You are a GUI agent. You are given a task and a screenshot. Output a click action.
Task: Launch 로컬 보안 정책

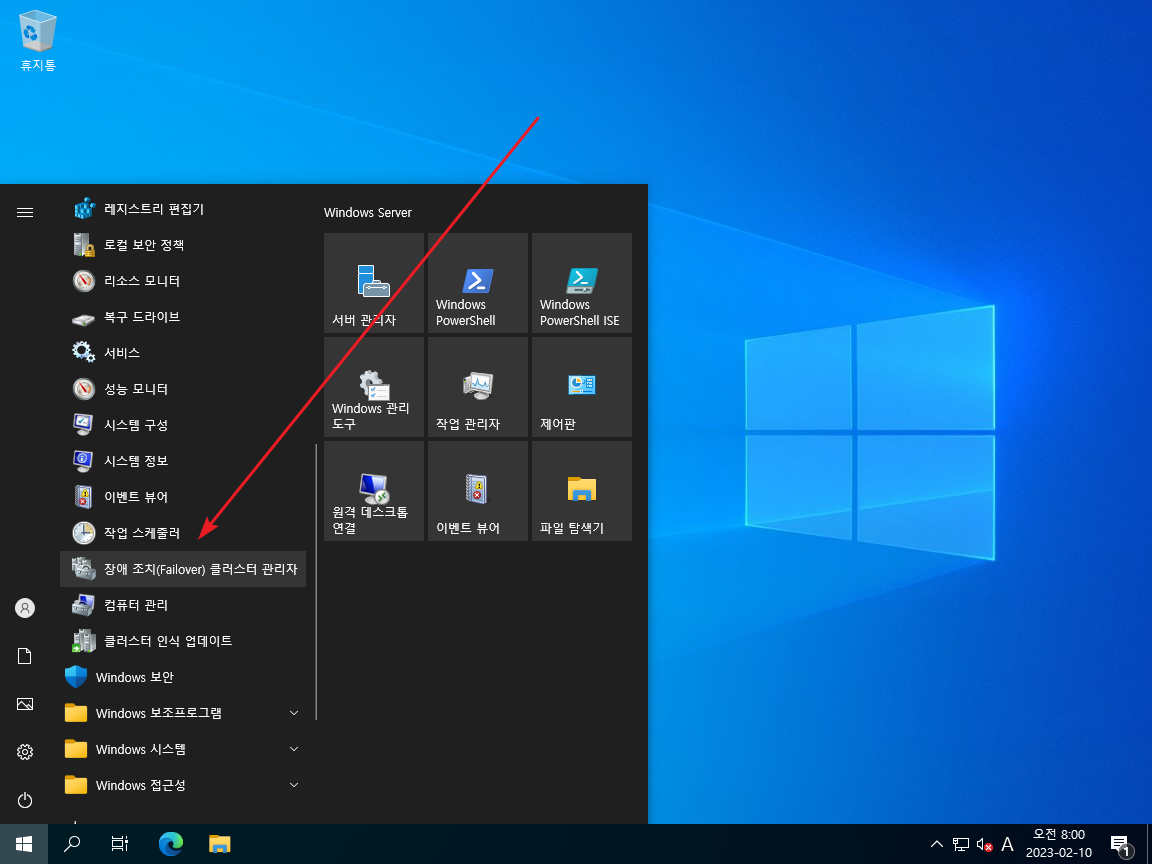(183, 245)
